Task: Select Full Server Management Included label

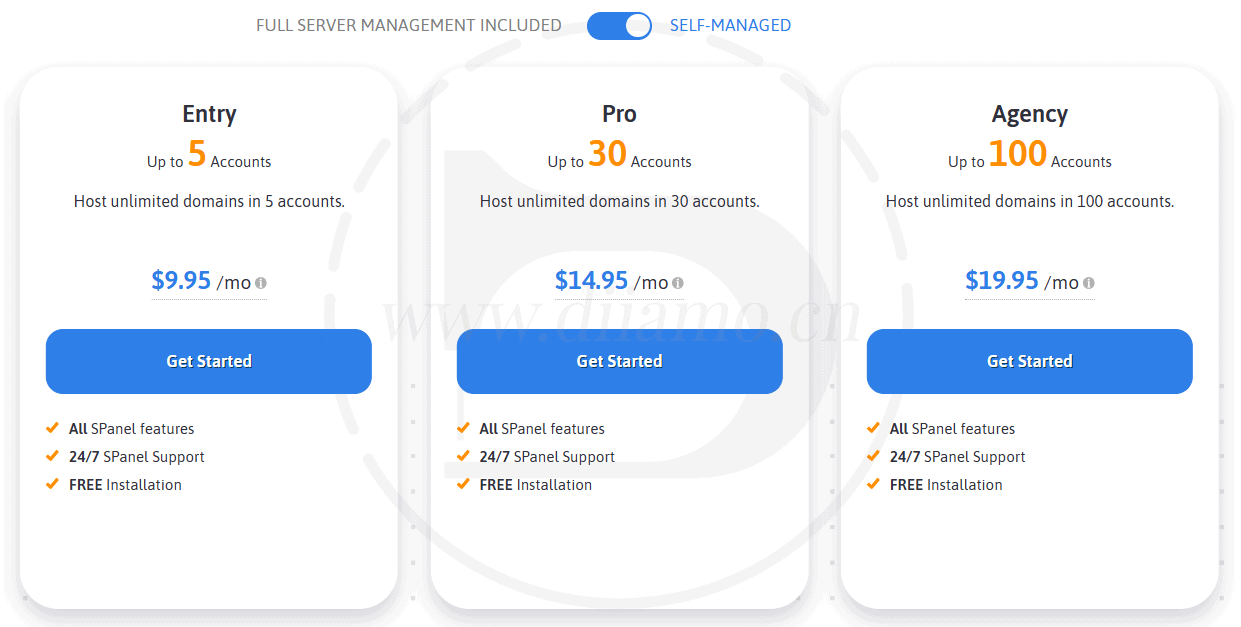Action: click(x=408, y=26)
